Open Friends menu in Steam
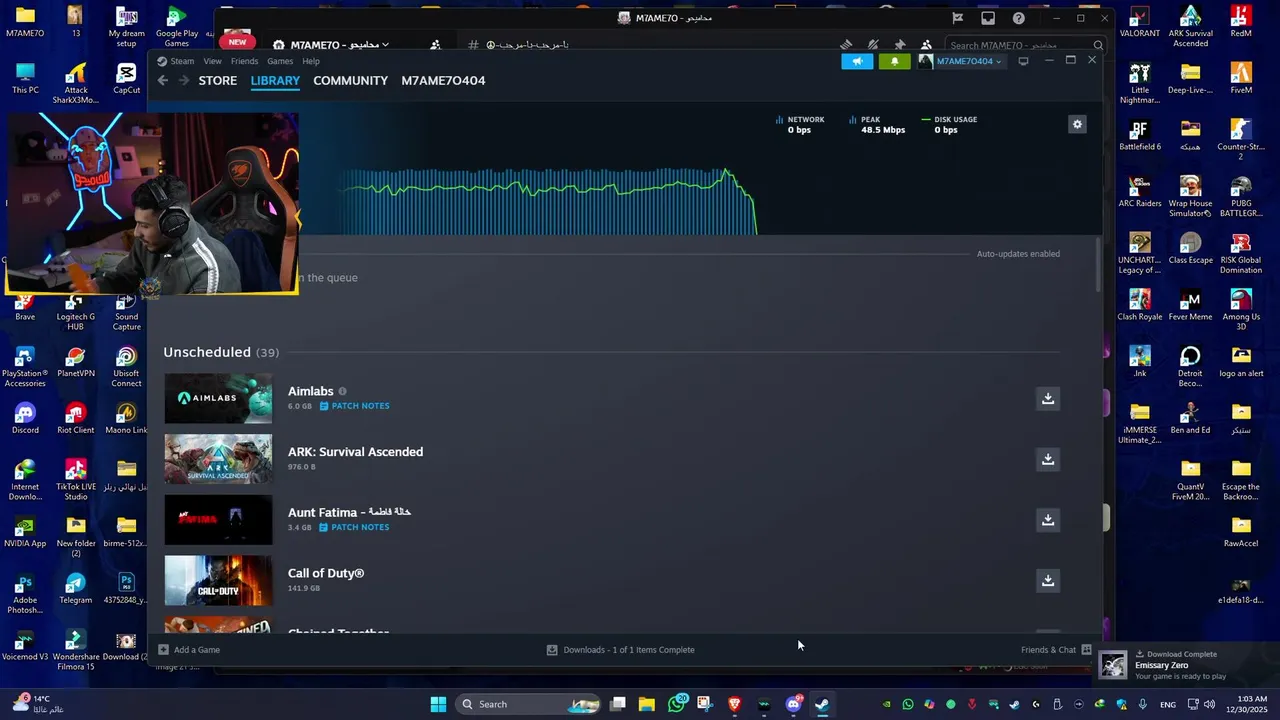 tap(244, 61)
